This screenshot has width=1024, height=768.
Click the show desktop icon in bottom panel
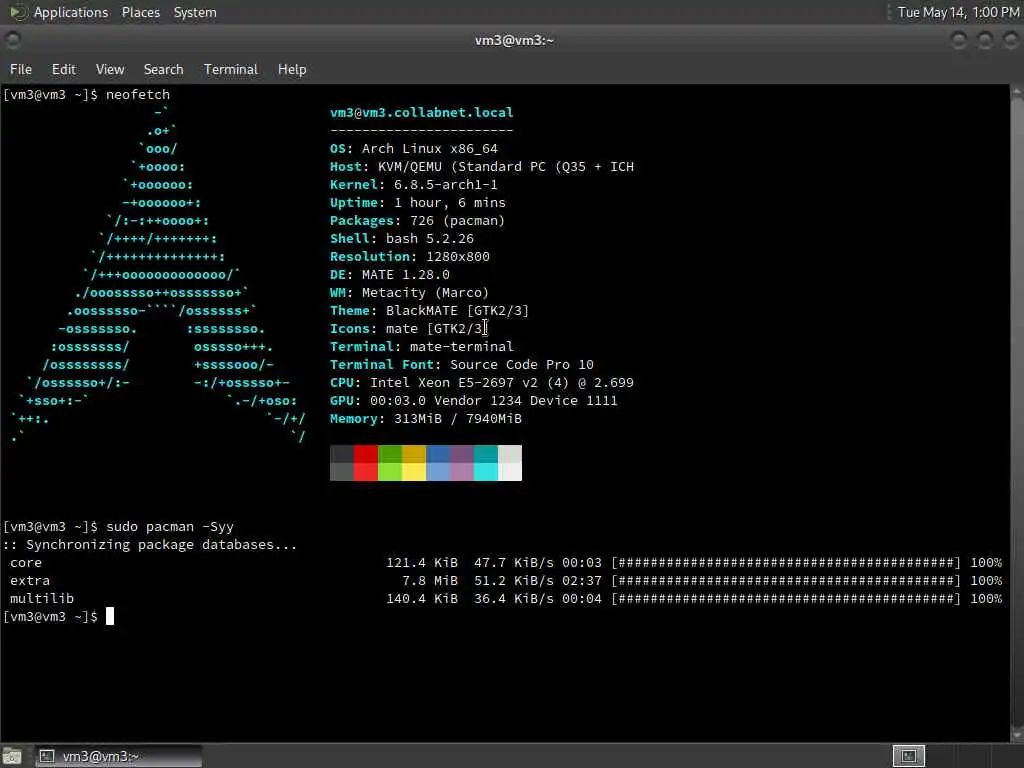click(12, 756)
